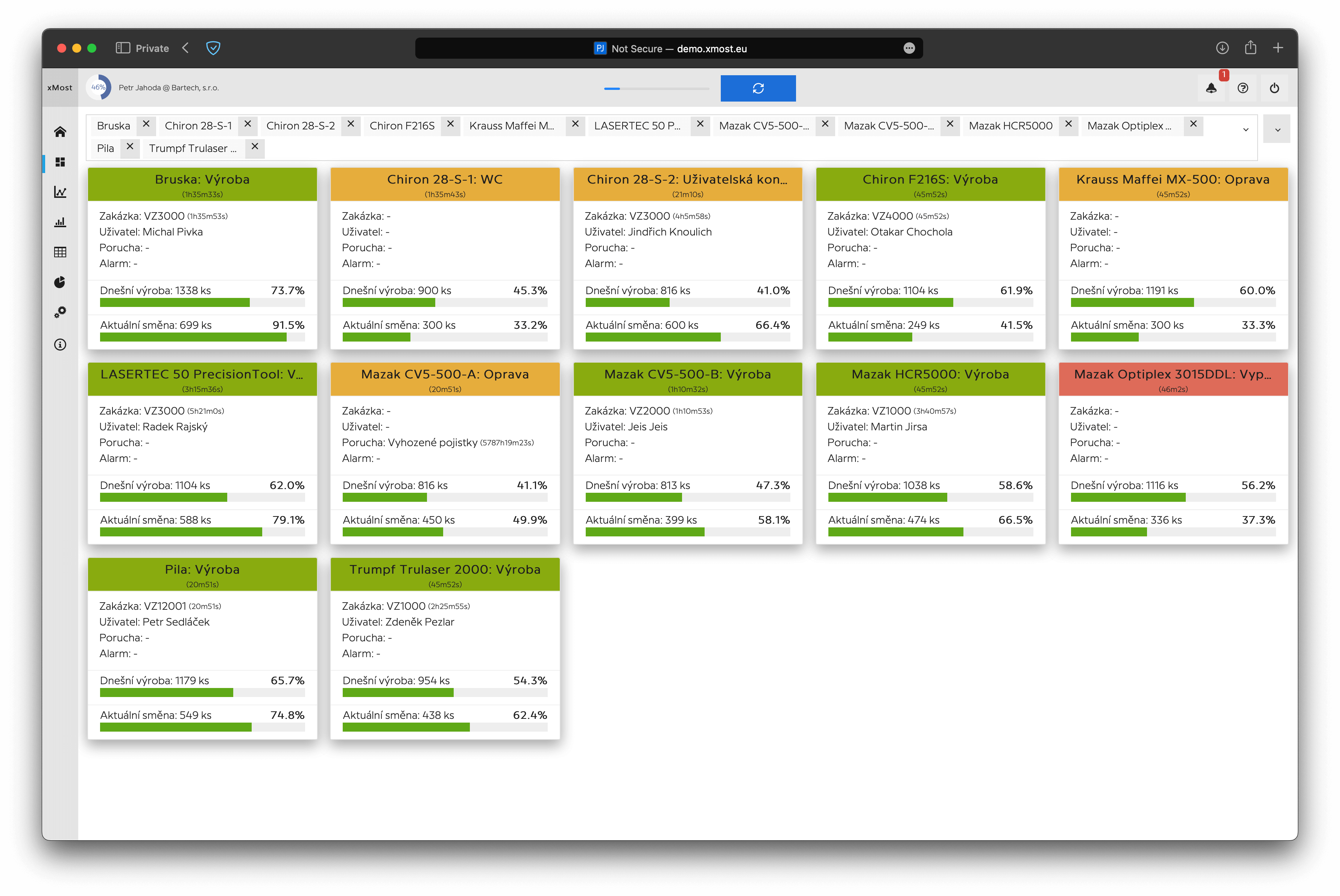The width and height of the screenshot is (1340, 896).
Task: Open new tab with plus icon
Action: click(1278, 48)
